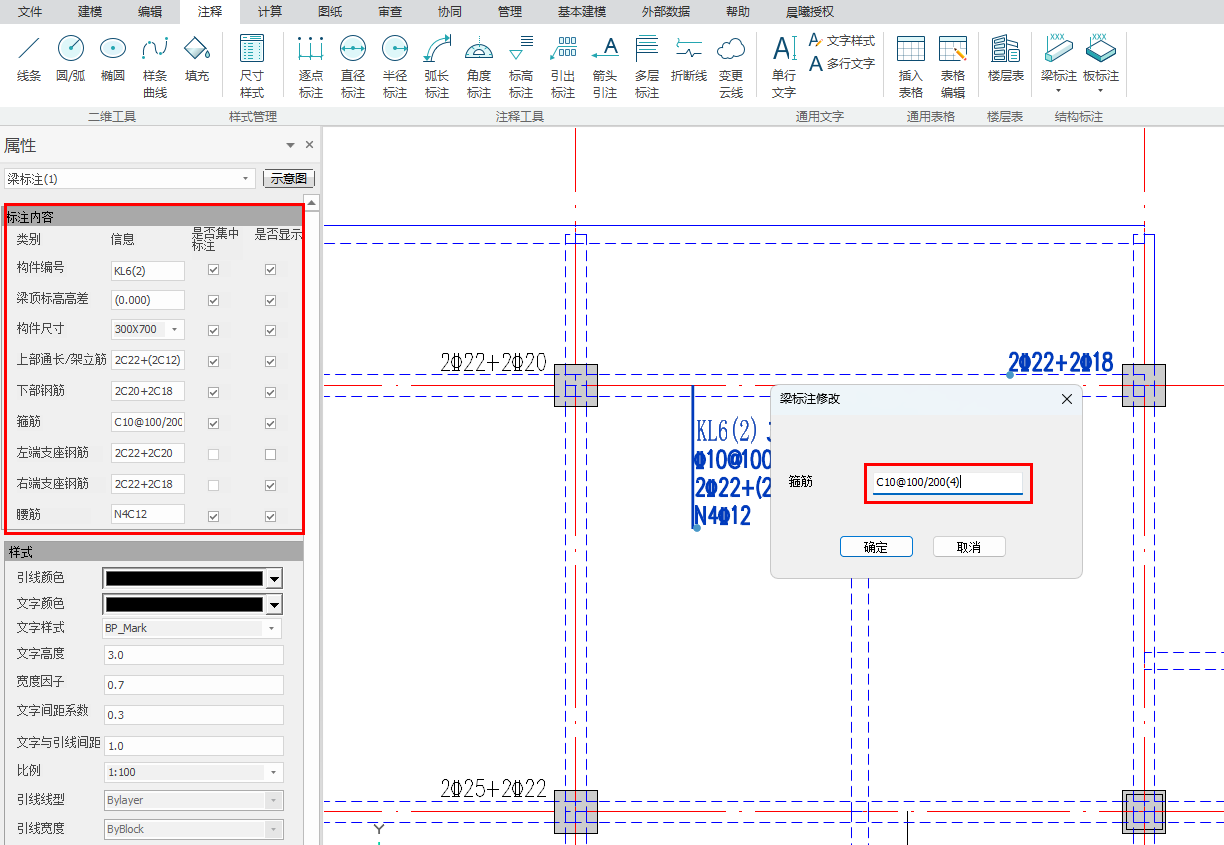
Task: Choose the 圆/弧 circle arc tool
Action: coord(71,59)
